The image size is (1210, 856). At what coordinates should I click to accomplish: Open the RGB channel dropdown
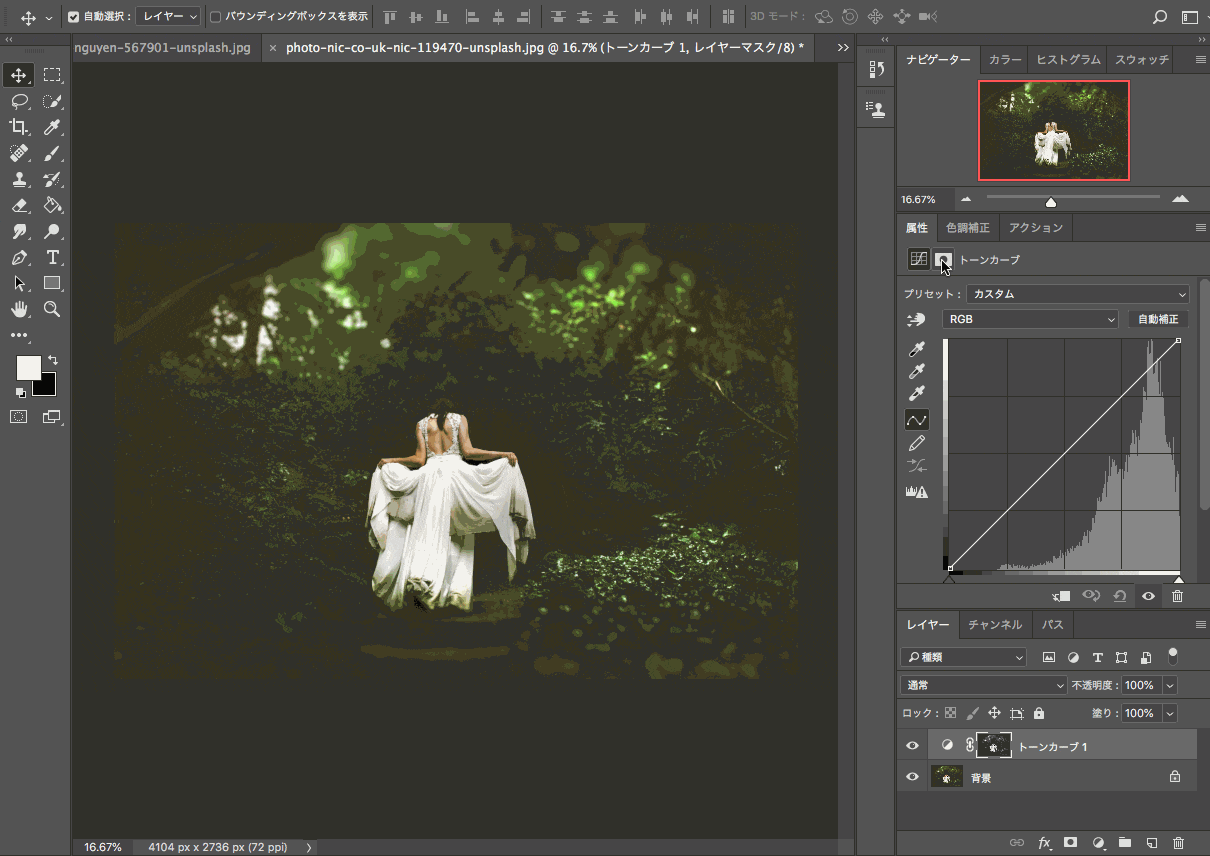[x=1030, y=319]
